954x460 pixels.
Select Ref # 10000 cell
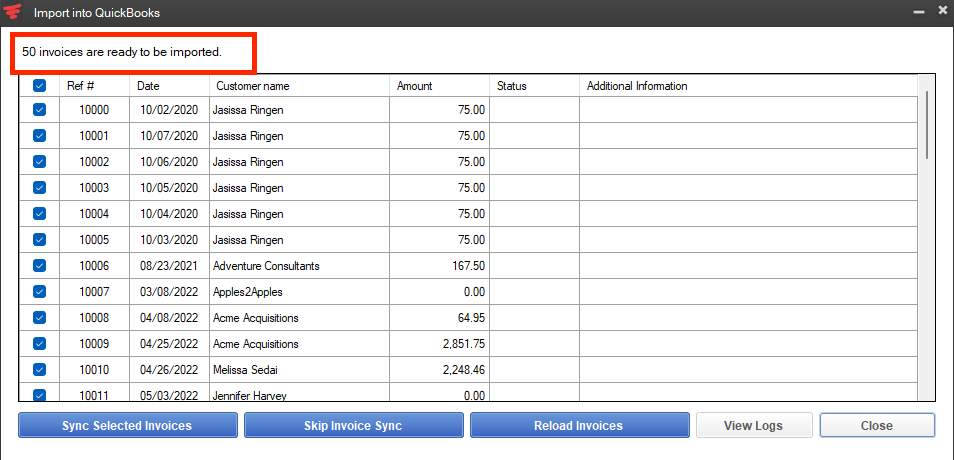94,110
